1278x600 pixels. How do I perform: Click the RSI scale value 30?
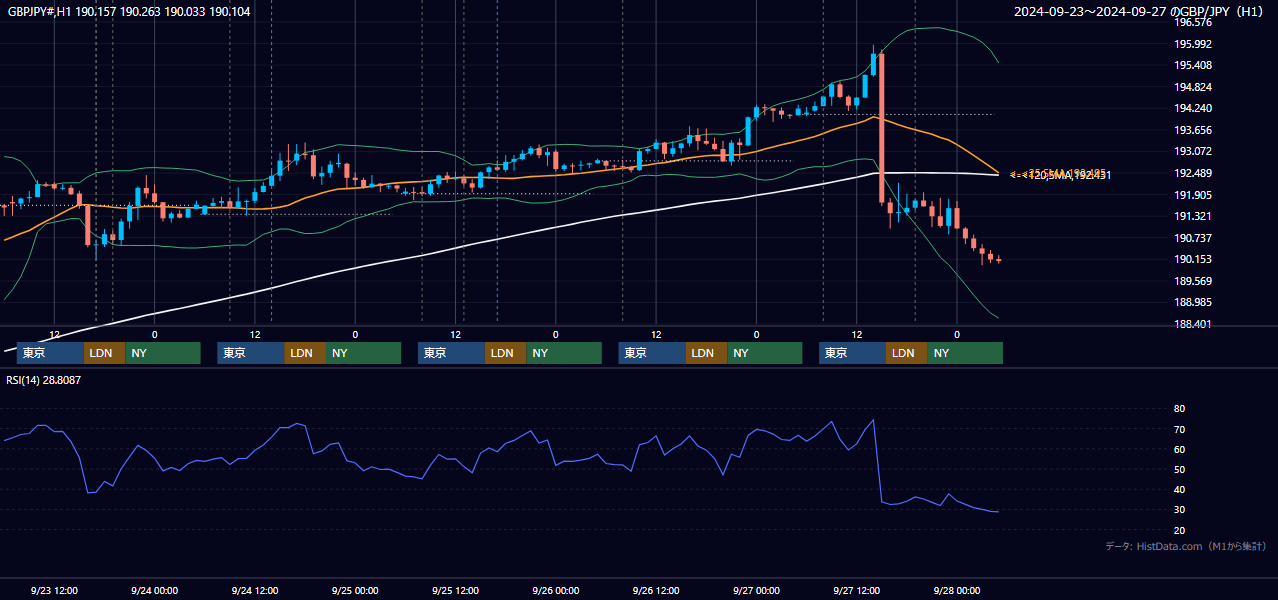(x=1179, y=510)
